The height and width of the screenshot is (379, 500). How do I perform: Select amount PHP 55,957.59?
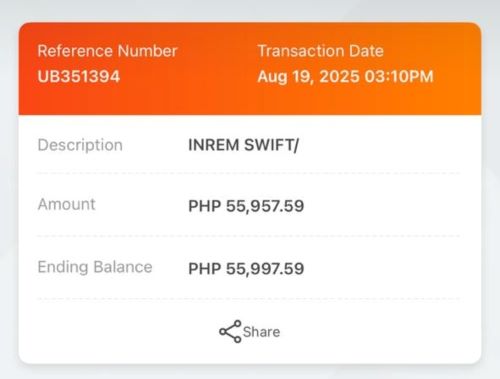[x=246, y=206]
